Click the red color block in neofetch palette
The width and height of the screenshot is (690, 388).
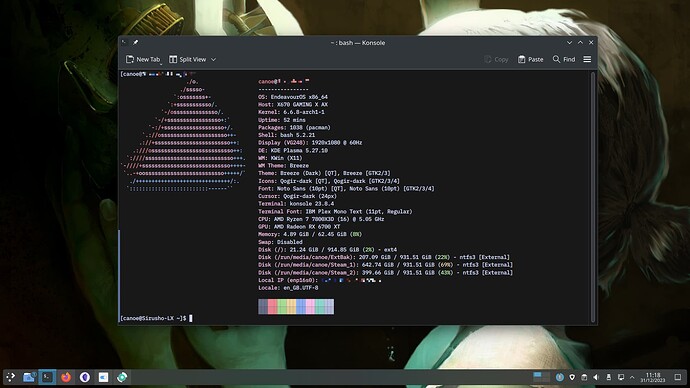tap(272, 306)
